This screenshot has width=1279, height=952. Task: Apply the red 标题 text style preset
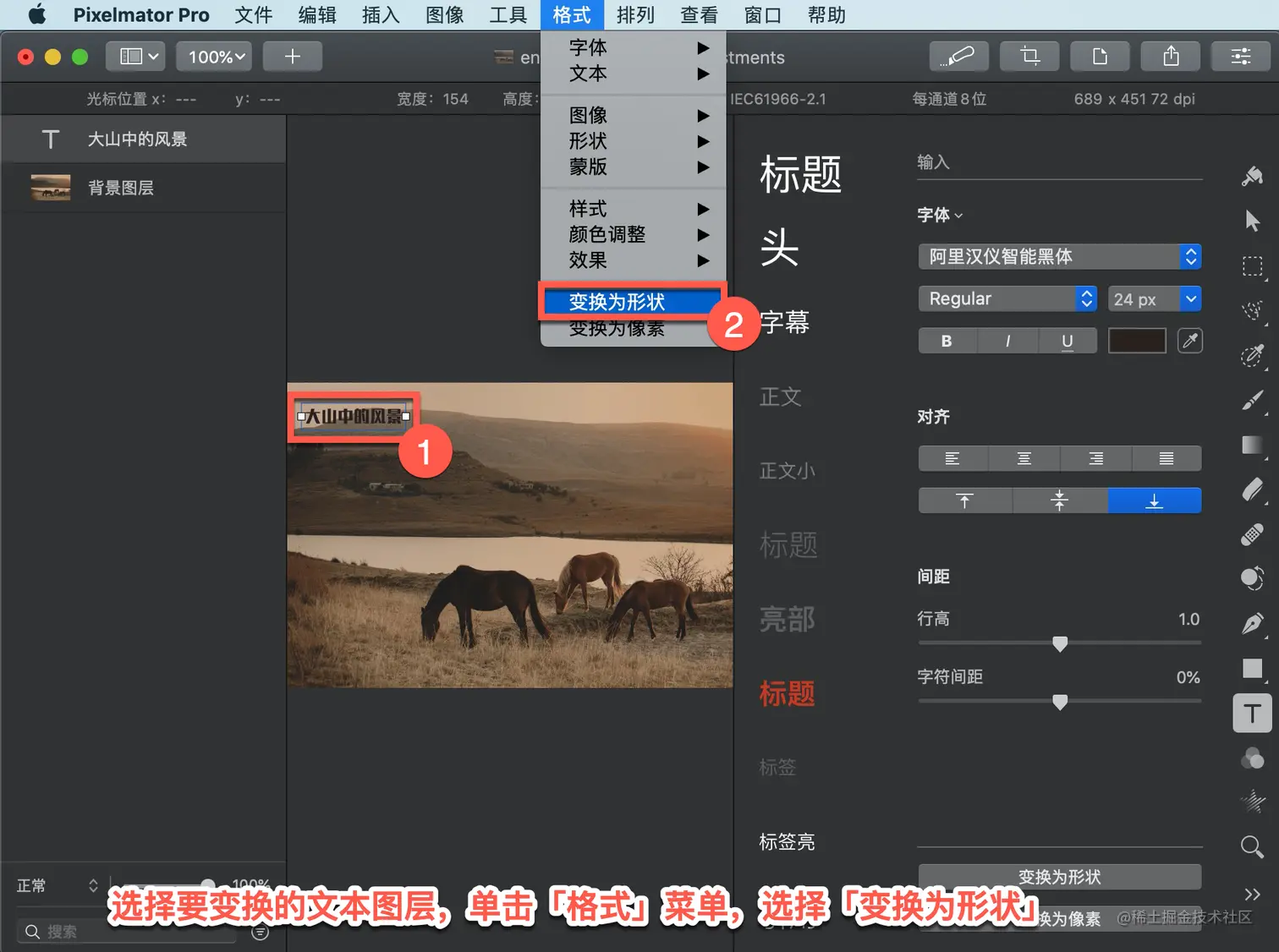tap(787, 693)
